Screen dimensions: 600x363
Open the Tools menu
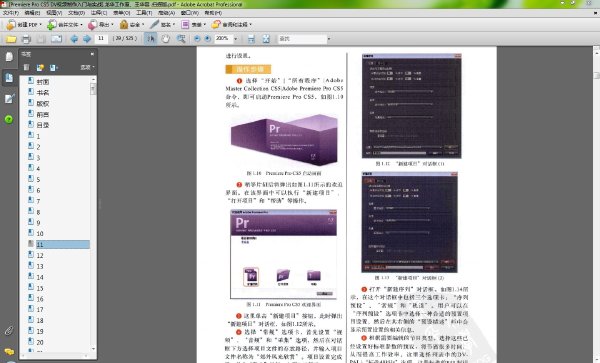point(144,13)
